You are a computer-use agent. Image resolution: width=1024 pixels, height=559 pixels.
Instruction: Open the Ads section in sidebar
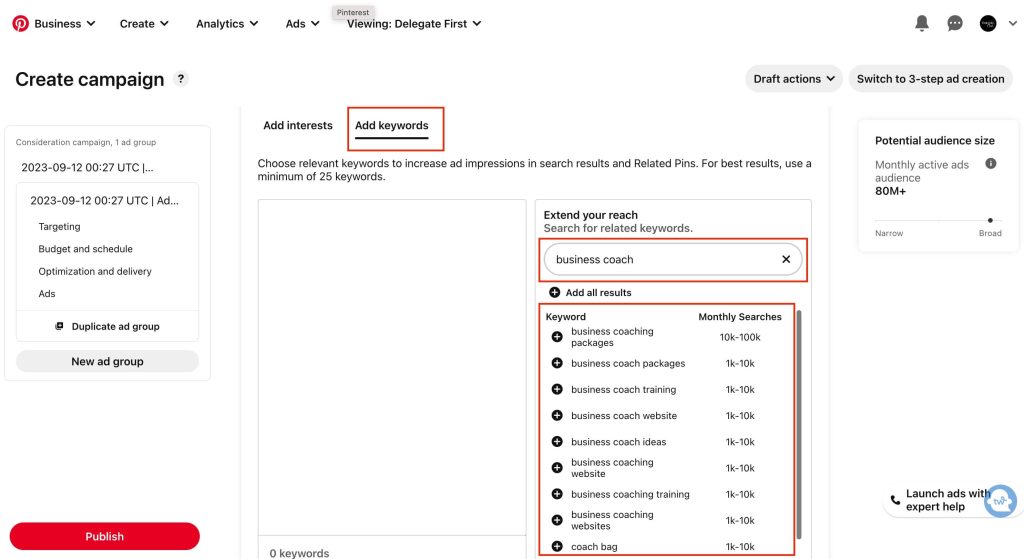click(x=47, y=294)
